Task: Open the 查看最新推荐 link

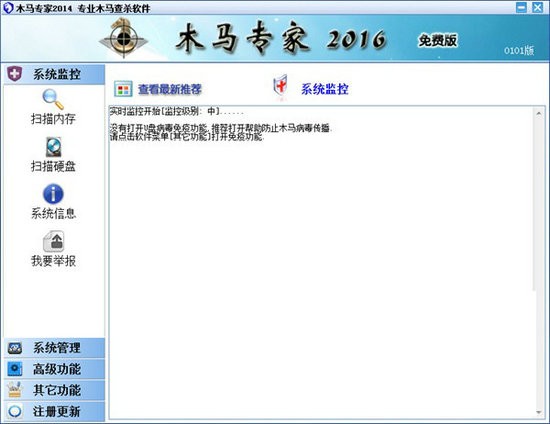Action: pyautogui.click(x=170, y=89)
